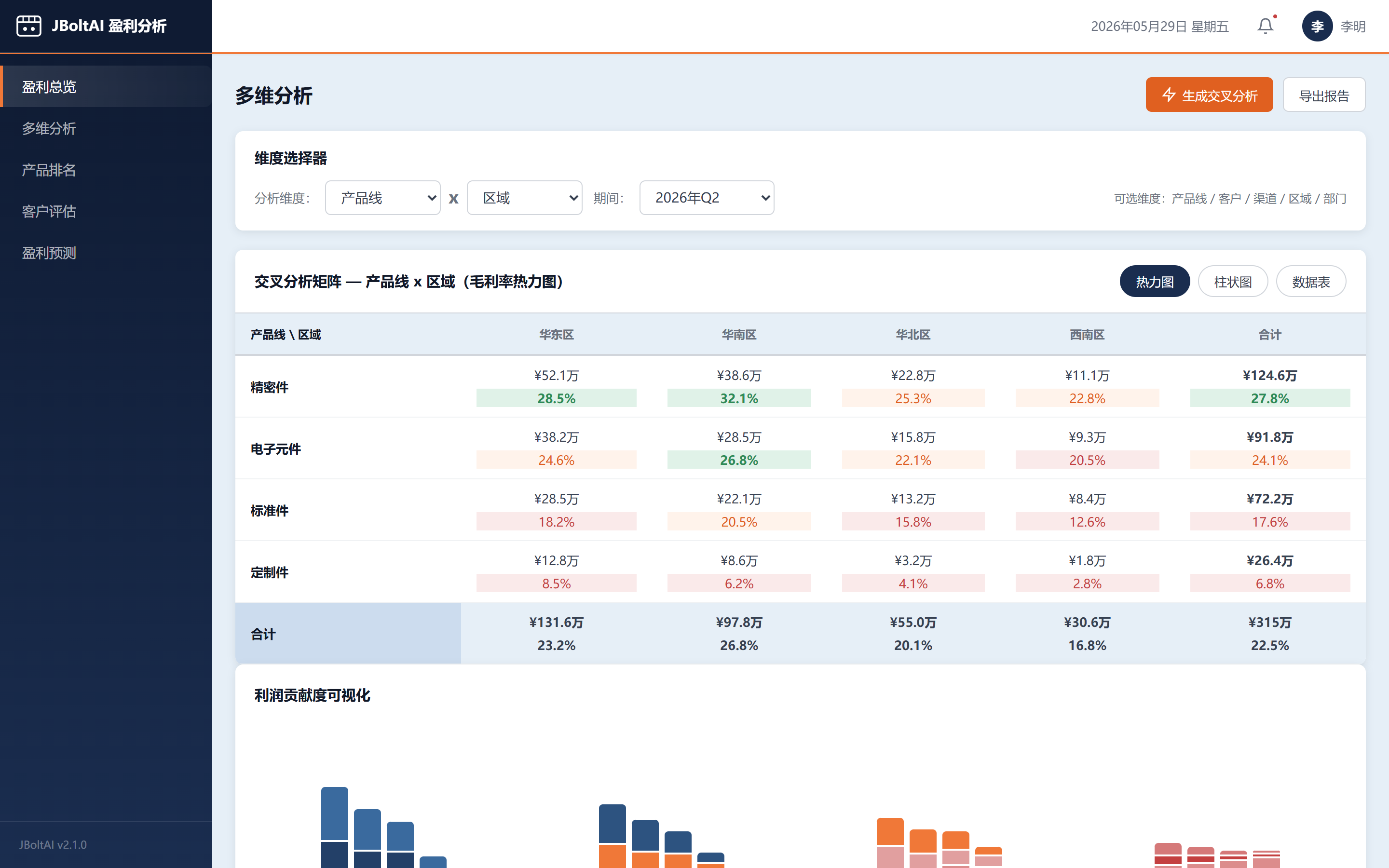Viewport: 1389px width, 868px height.
Task: Click the JBoltAI v2.1.0 version label
Action: [x=53, y=844]
